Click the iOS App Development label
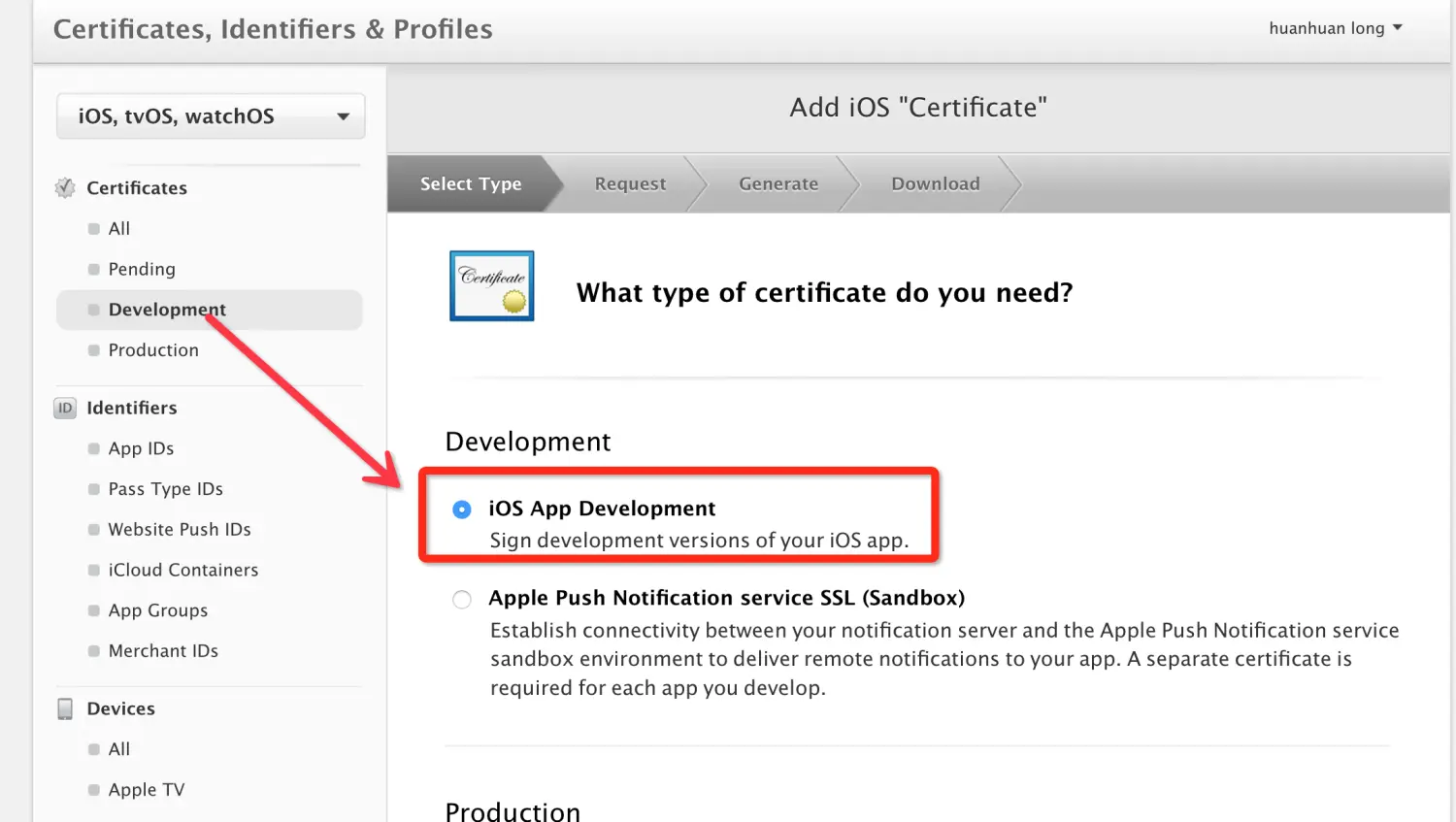The width and height of the screenshot is (1456, 822). point(602,510)
